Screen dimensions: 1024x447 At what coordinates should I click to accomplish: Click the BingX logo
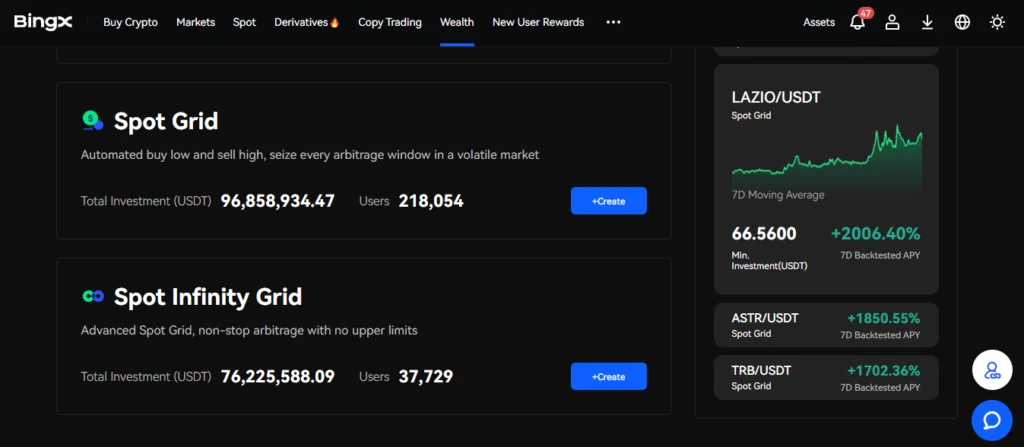[43, 22]
